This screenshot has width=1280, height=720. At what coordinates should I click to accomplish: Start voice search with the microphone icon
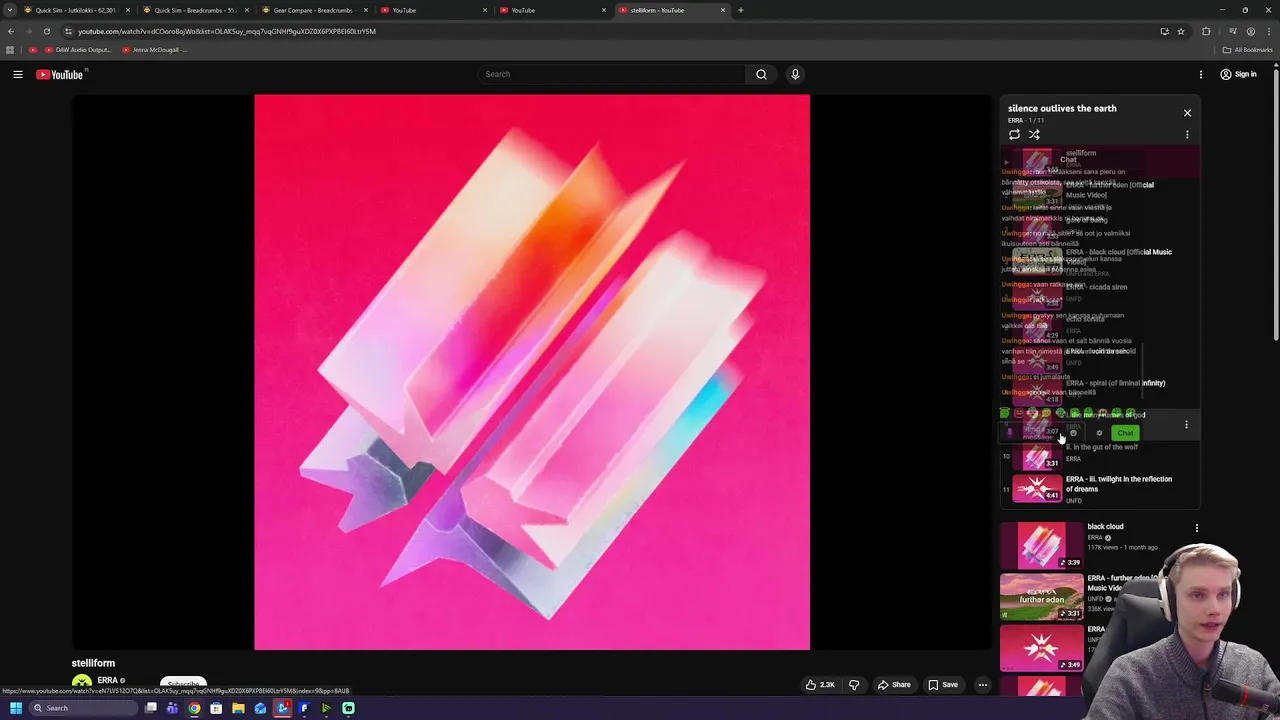(x=795, y=74)
